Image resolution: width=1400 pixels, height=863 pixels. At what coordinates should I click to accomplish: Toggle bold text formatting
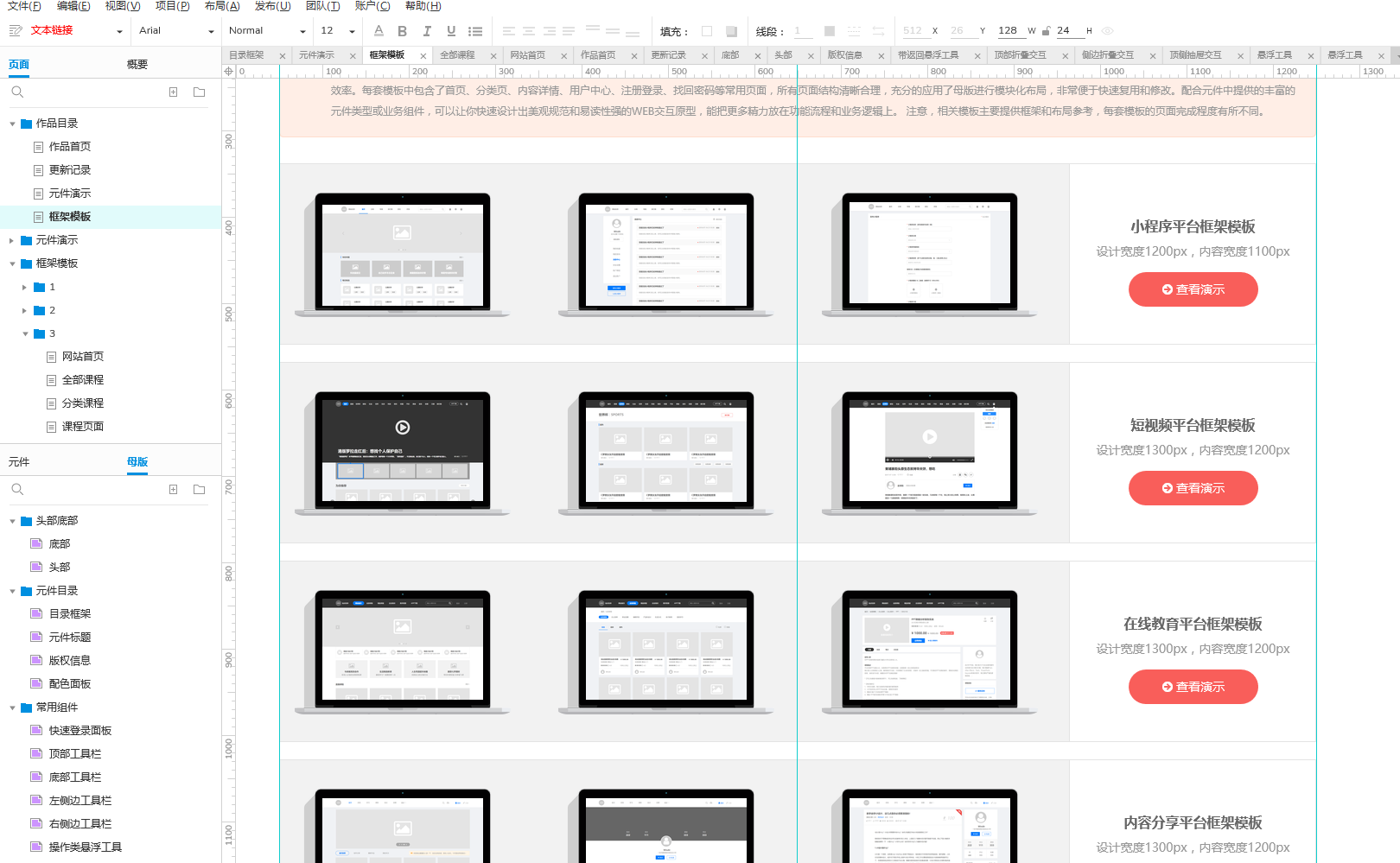pyautogui.click(x=402, y=31)
